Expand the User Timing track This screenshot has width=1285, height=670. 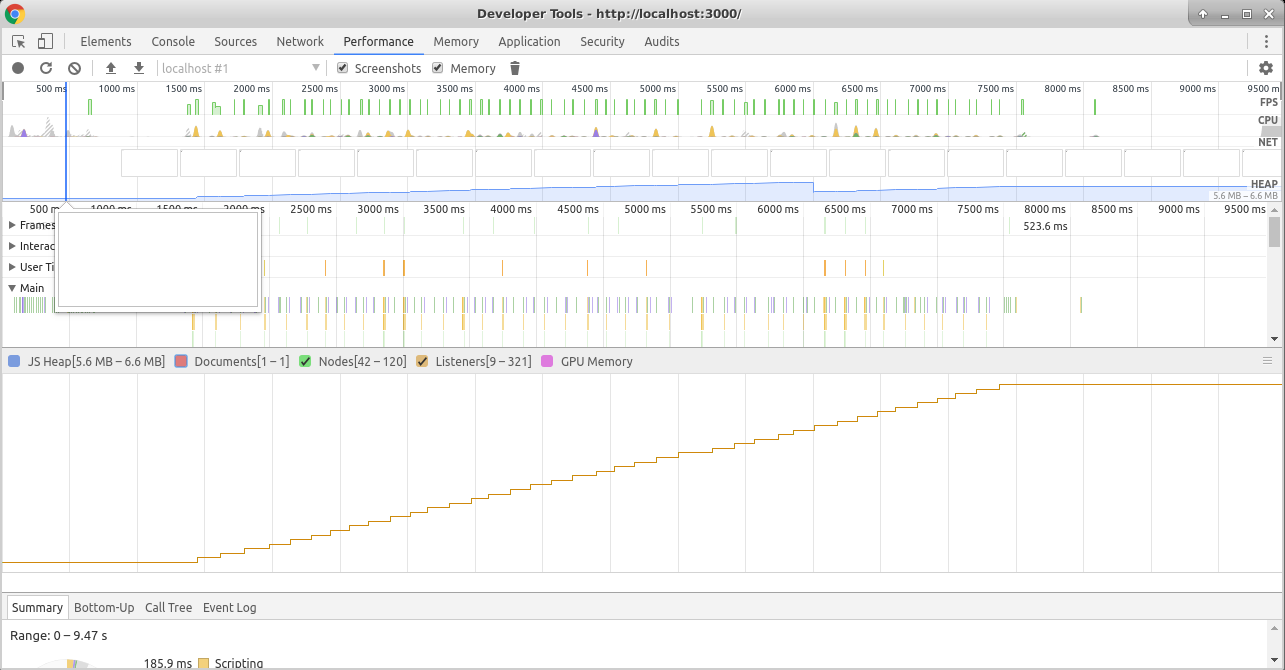(x=12, y=267)
